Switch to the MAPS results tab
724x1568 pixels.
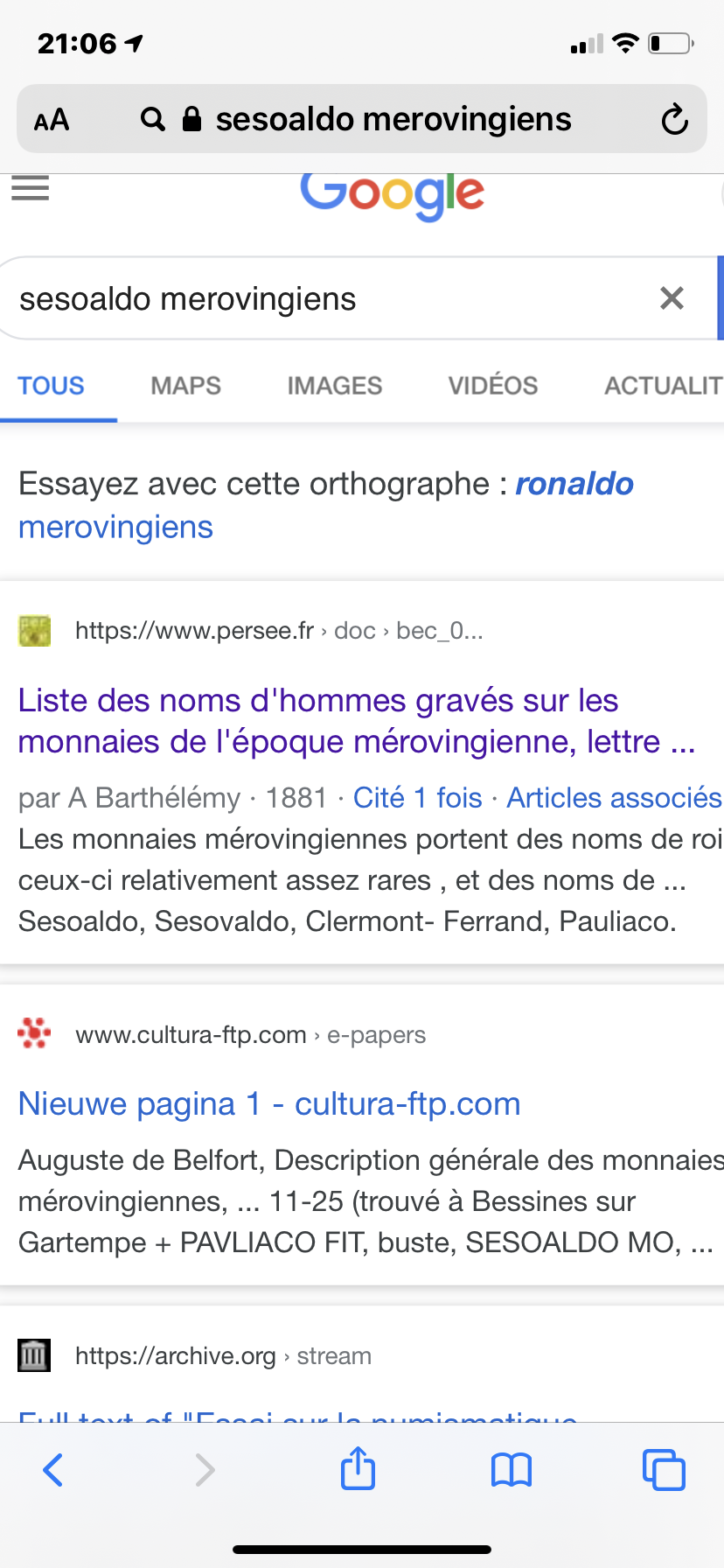[185, 386]
